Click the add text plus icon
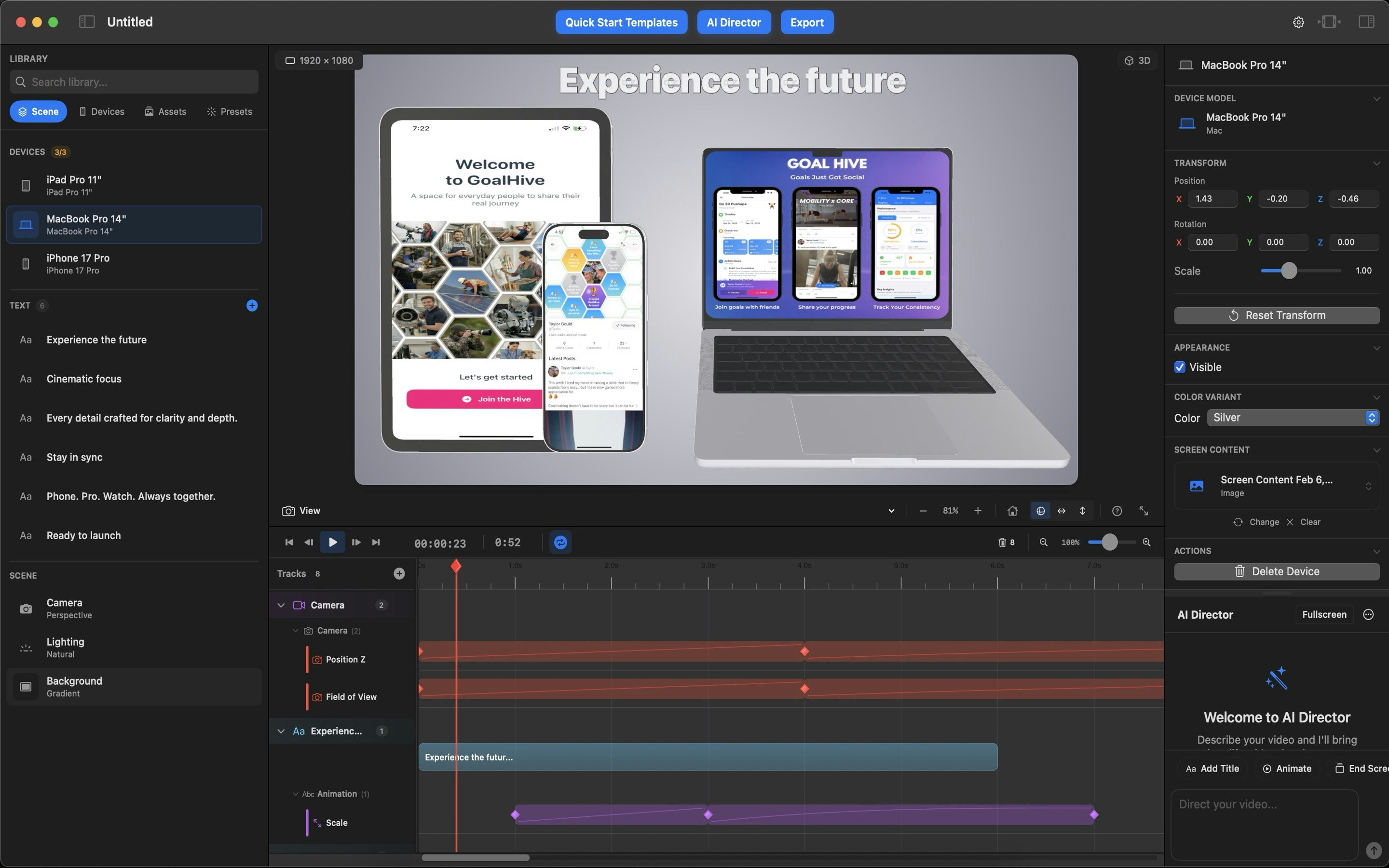The height and width of the screenshot is (868, 1389). pyautogui.click(x=252, y=305)
